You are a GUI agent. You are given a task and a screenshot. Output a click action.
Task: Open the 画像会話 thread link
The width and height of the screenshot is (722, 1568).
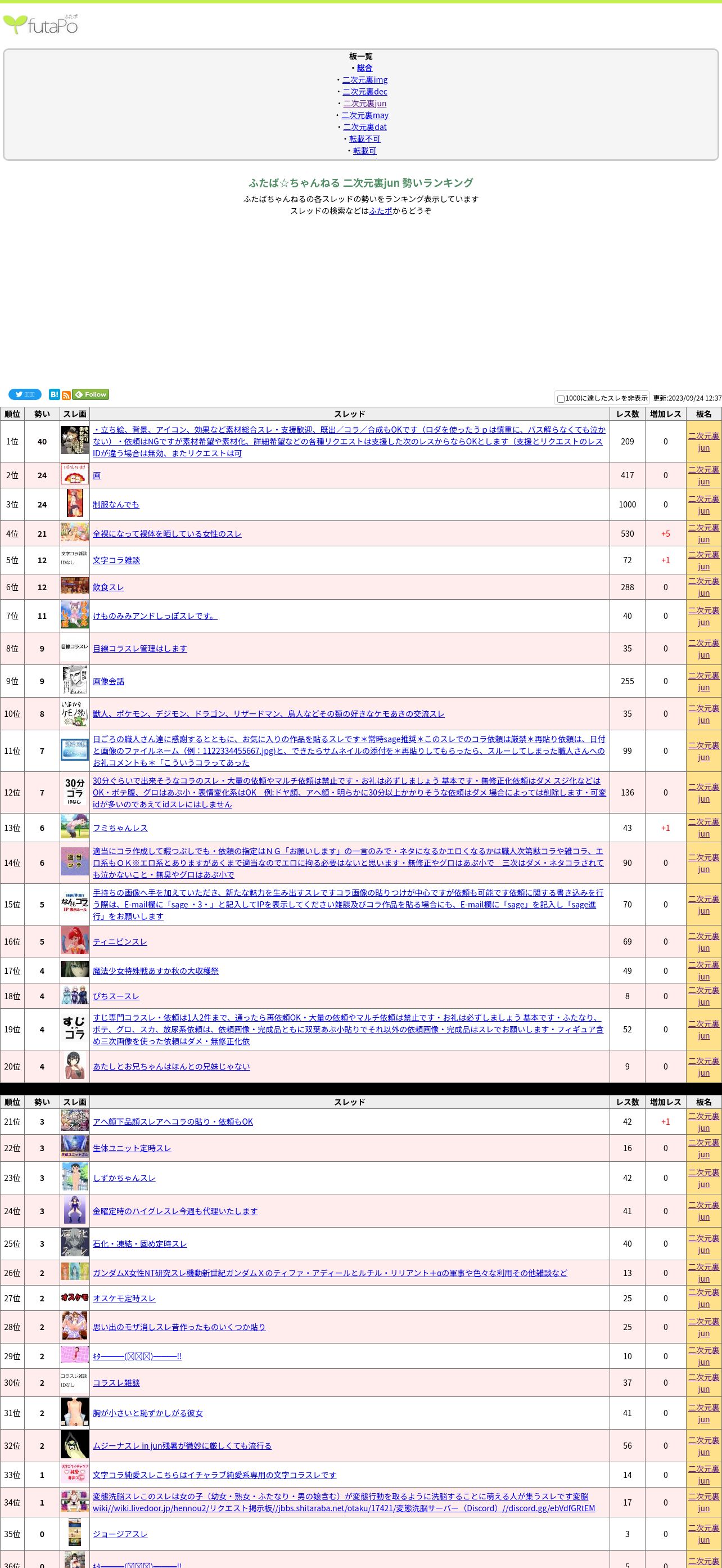[109, 681]
